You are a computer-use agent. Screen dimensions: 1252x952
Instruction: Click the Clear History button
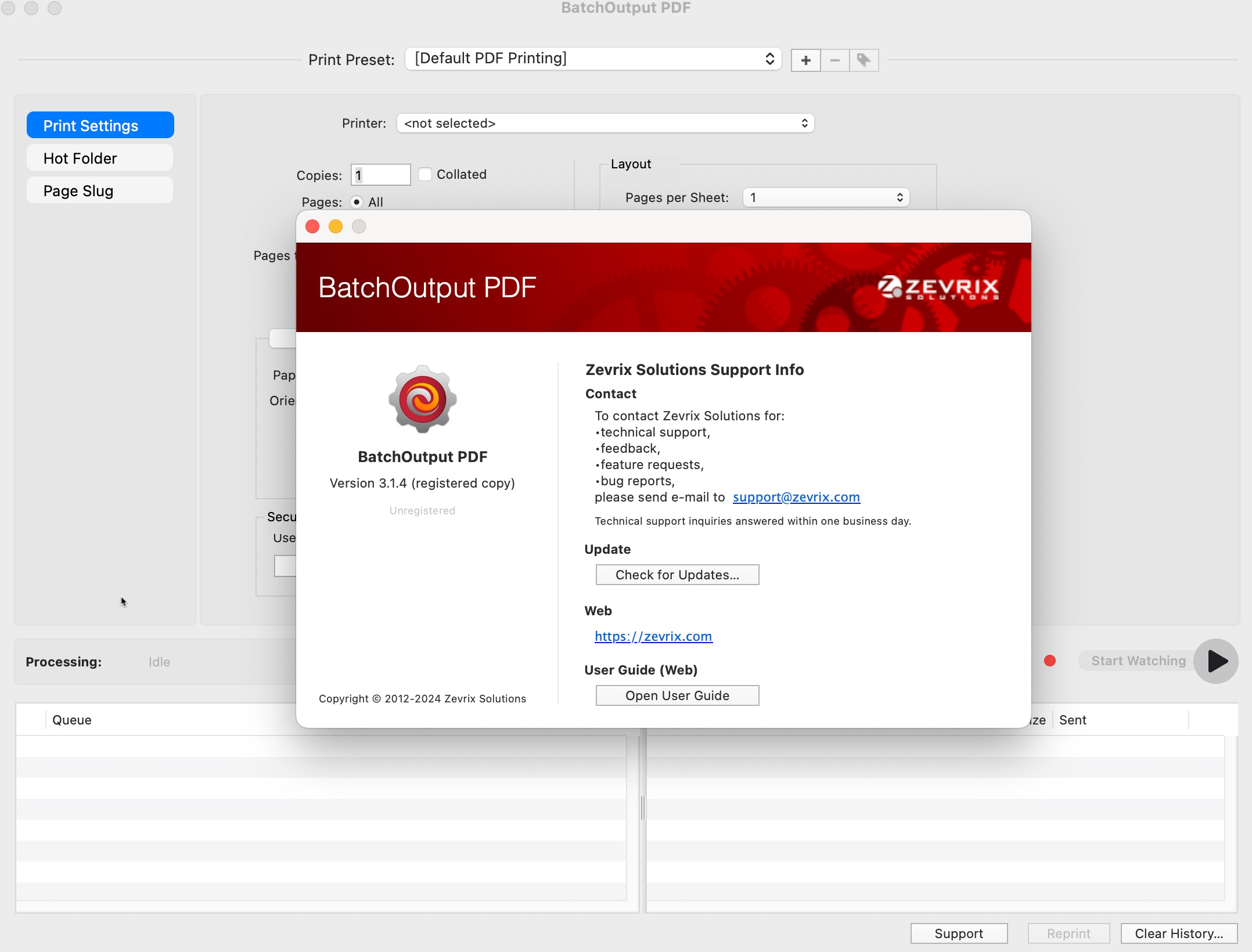[1179, 933]
